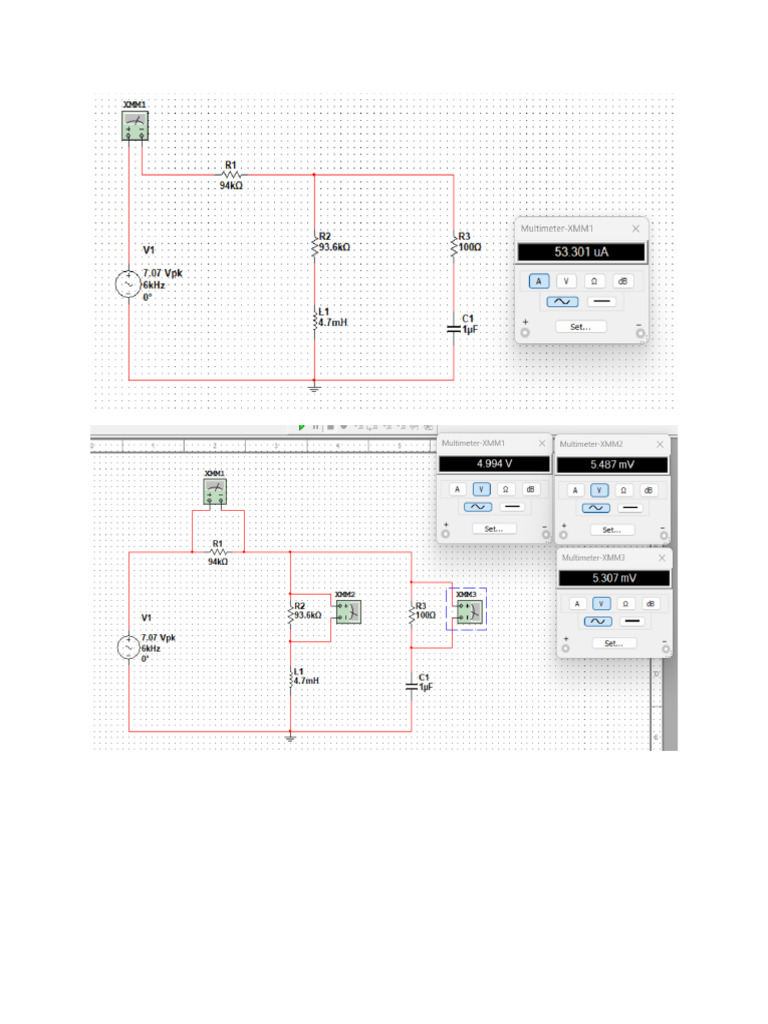Click the 4.994 V reading display
The width and height of the screenshot is (768, 1024).
[494, 464]
